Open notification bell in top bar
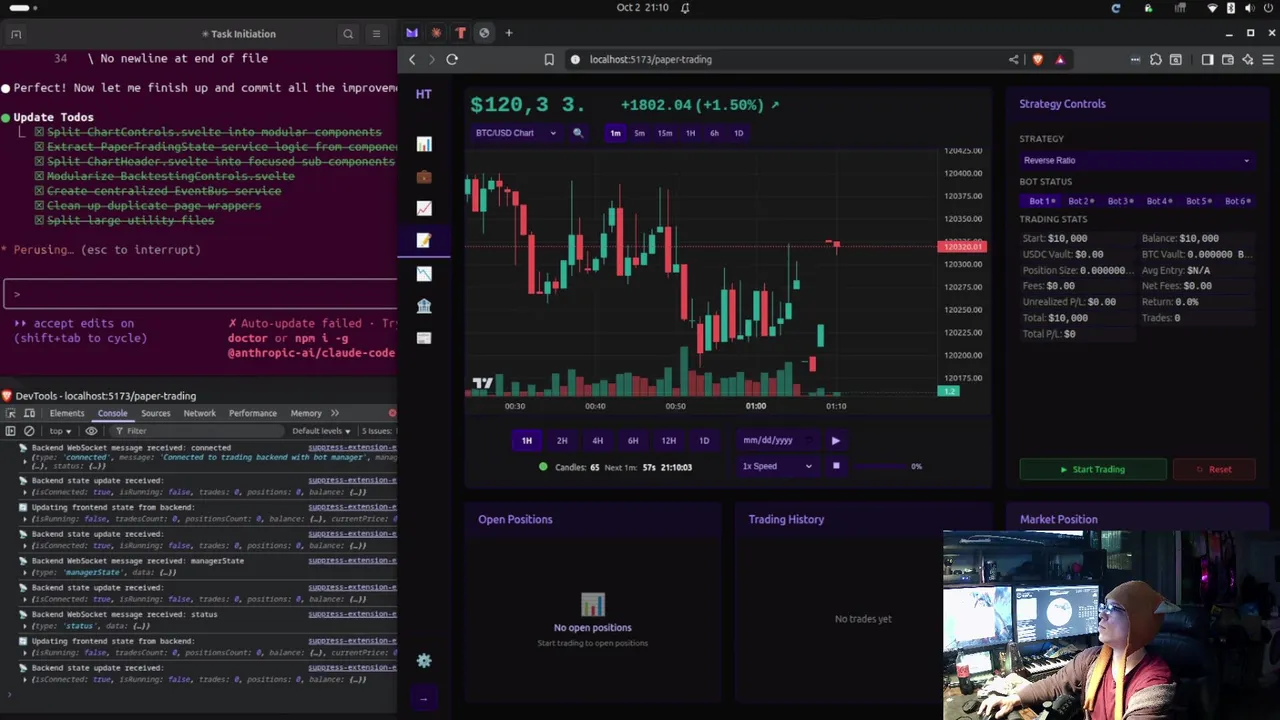The width and height of the screenshot is (1280, 720). (685, 7)
